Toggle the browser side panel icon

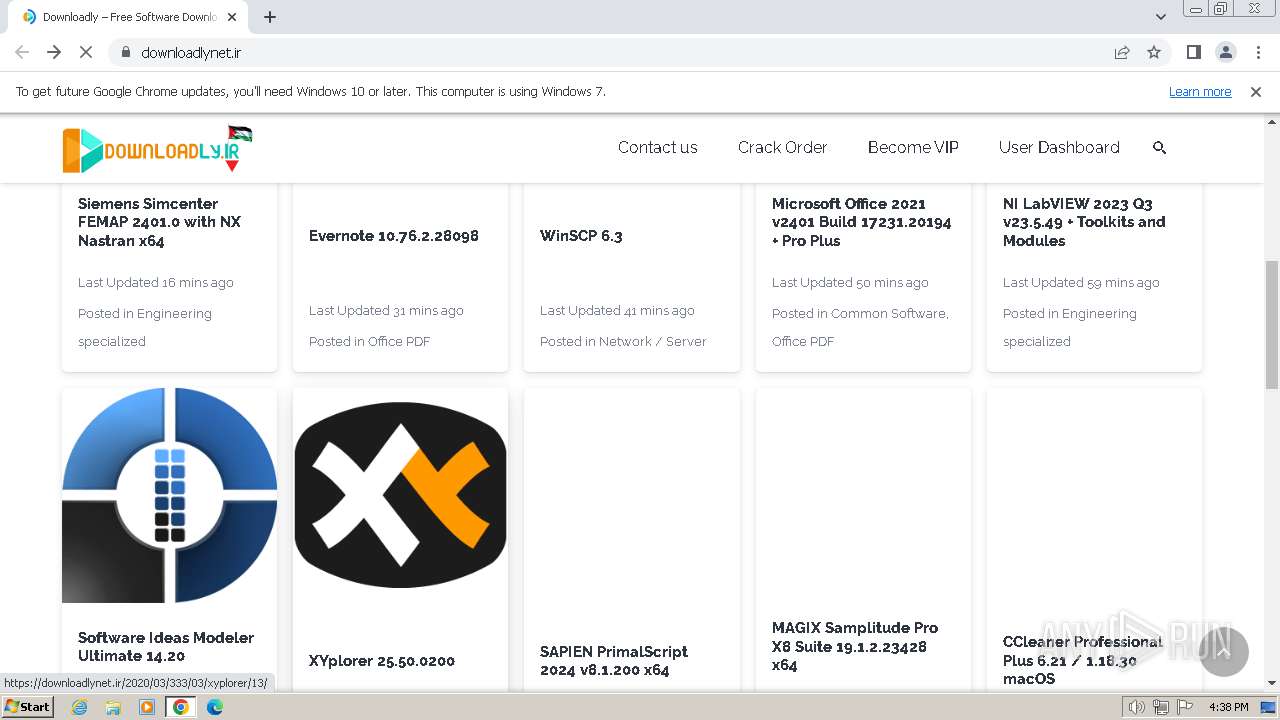point(1194,52)
